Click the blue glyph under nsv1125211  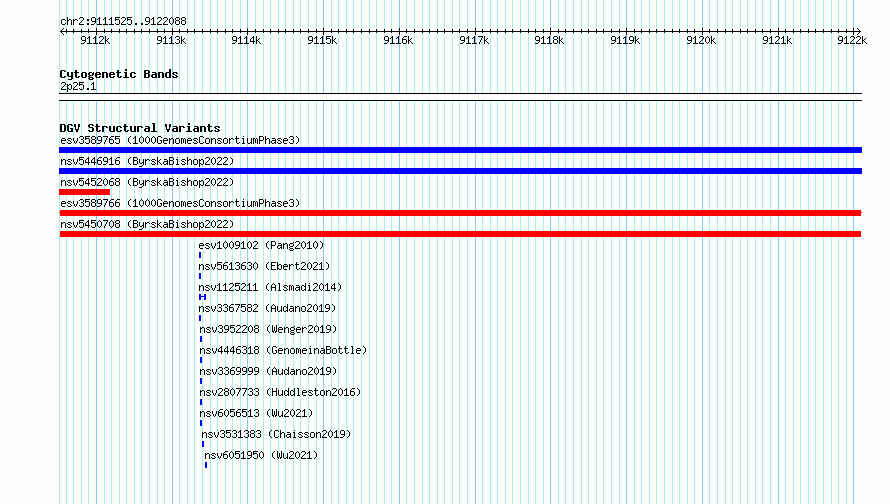pyautogui.click(x=203, y=297)
